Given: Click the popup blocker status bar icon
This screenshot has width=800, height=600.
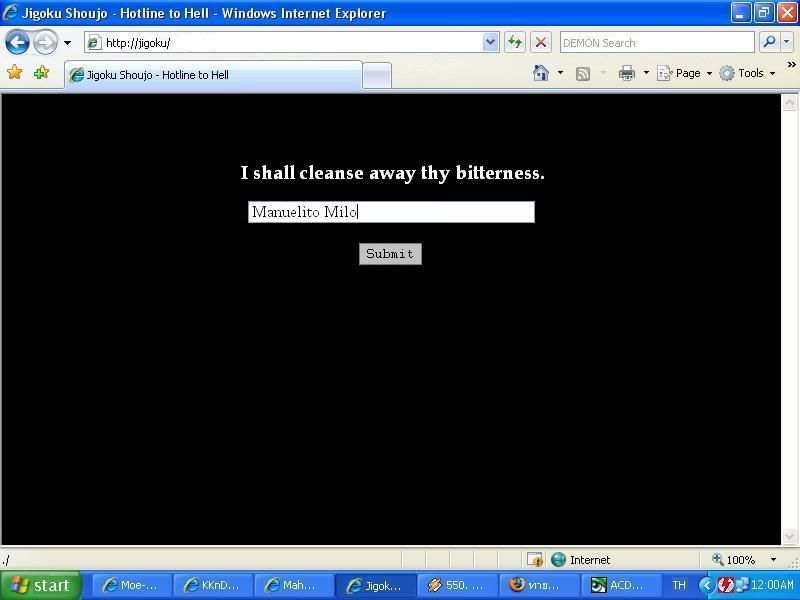Looking at the screenshot, I should (535, 560).
